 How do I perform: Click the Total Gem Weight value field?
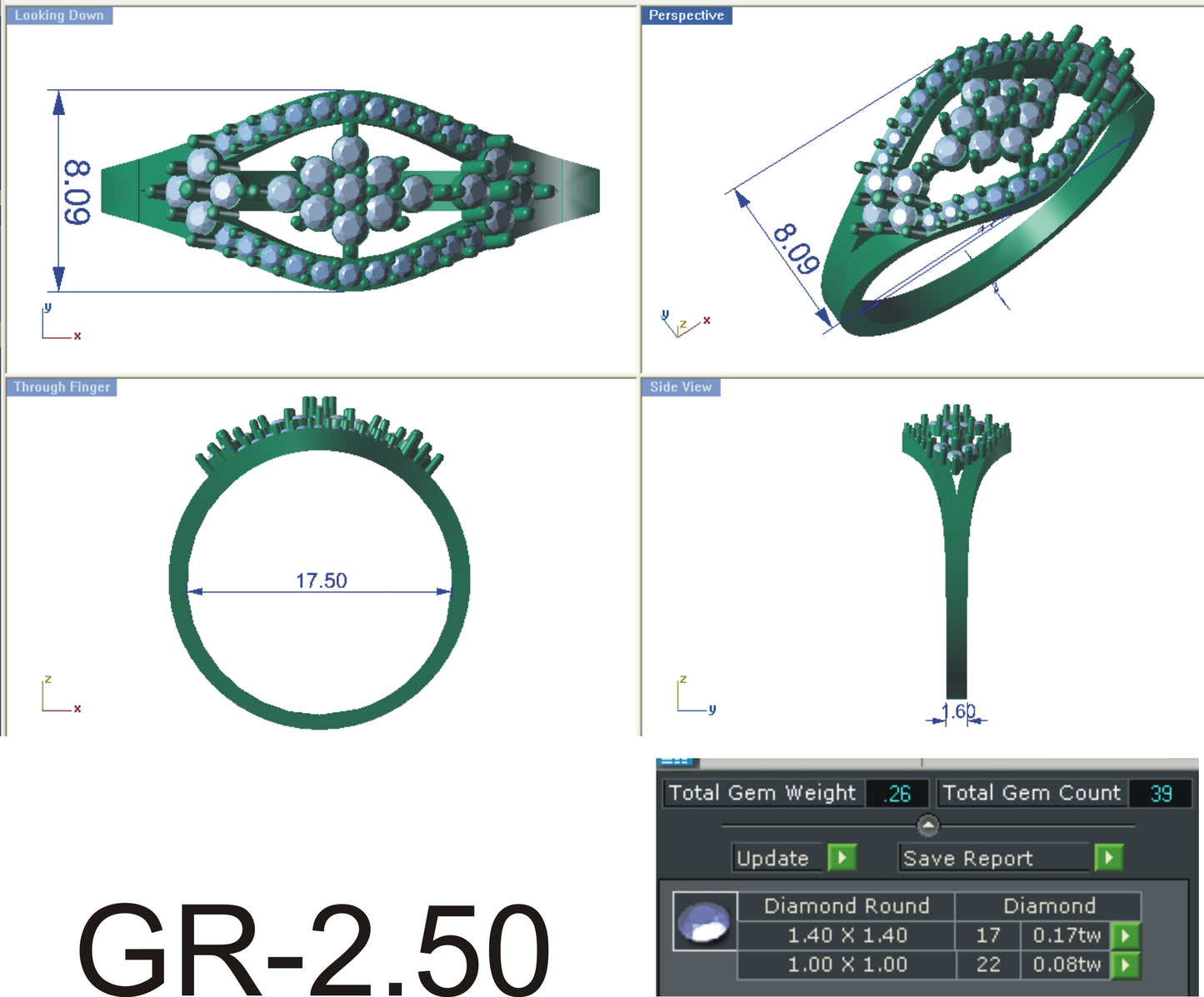point(895,793)
